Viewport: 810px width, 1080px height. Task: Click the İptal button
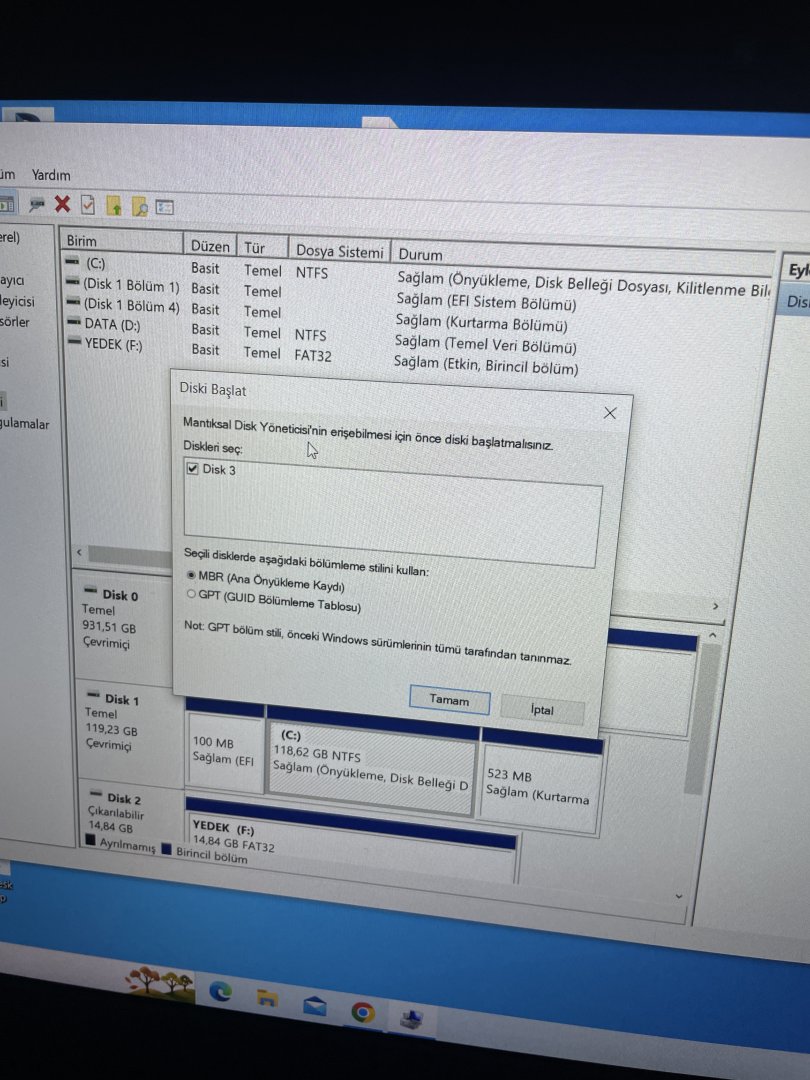[x=542, y=709]
